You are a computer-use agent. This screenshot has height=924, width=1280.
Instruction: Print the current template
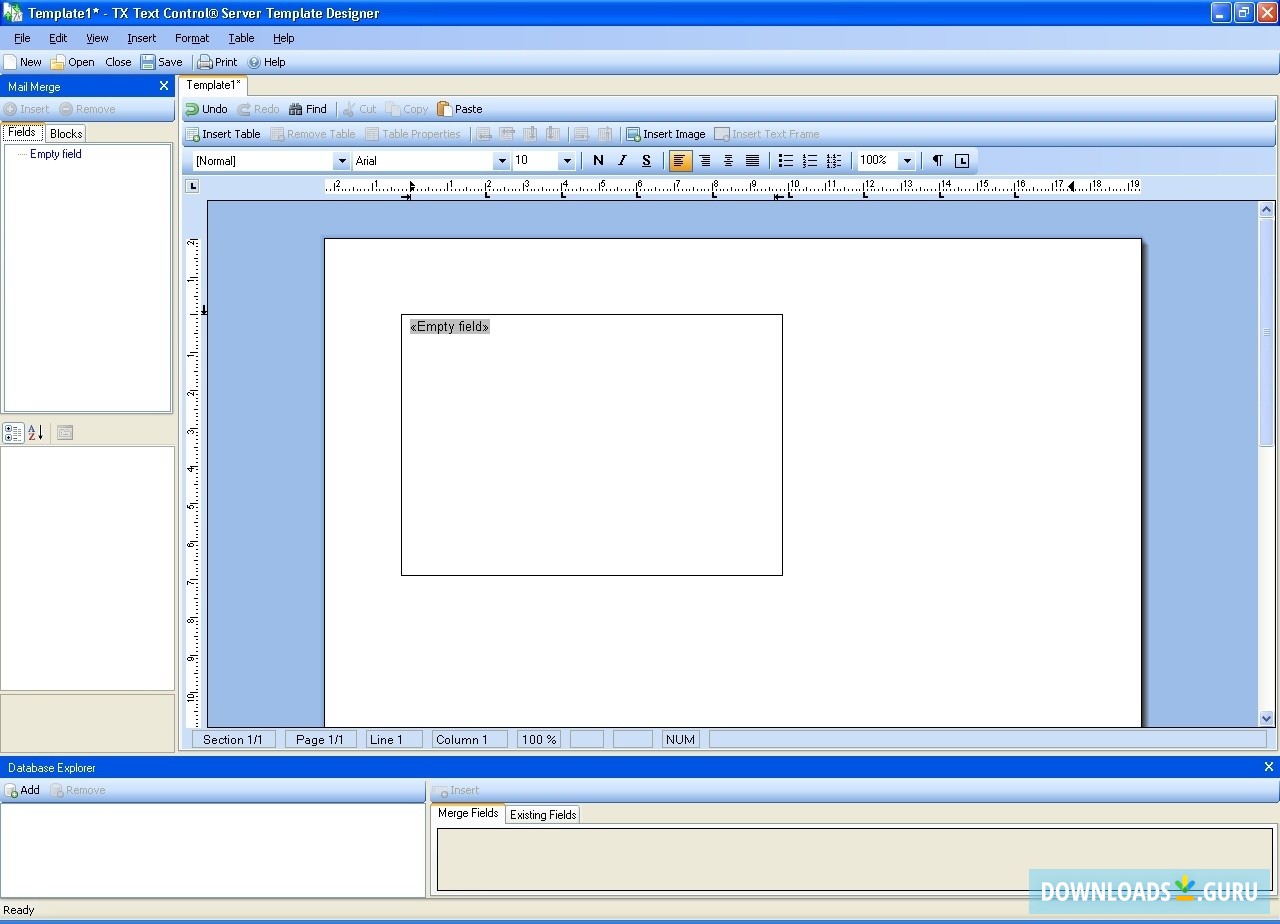[x=216, y=61]
